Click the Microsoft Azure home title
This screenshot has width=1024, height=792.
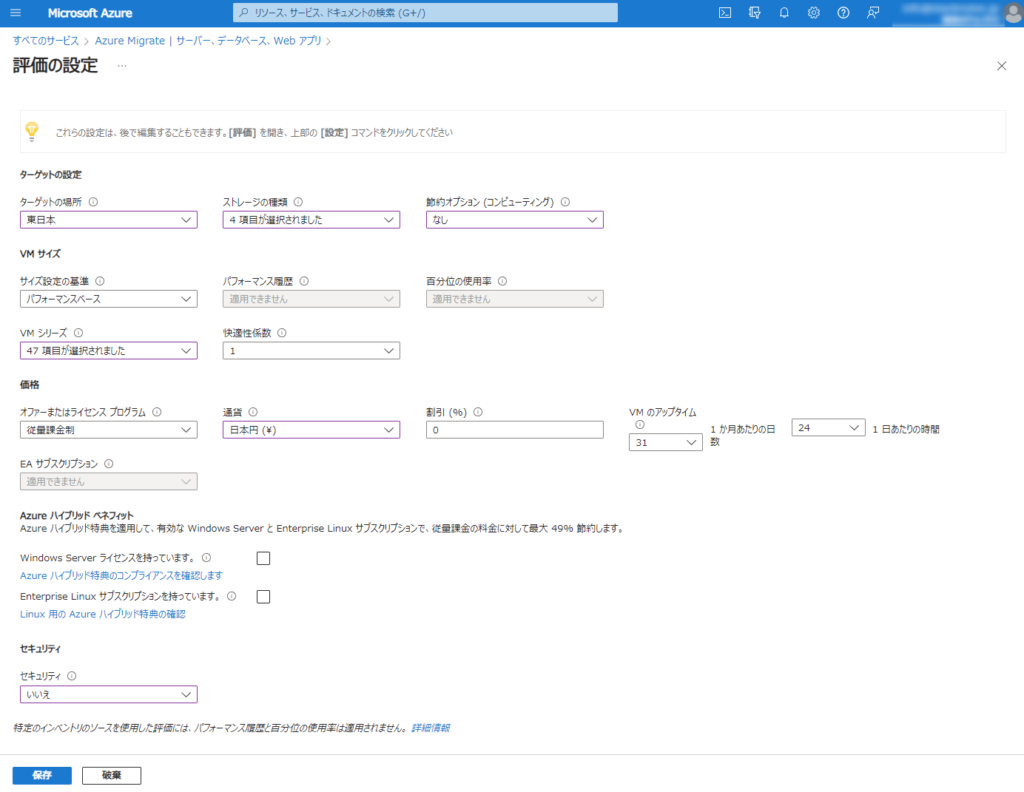pos(90,12)
